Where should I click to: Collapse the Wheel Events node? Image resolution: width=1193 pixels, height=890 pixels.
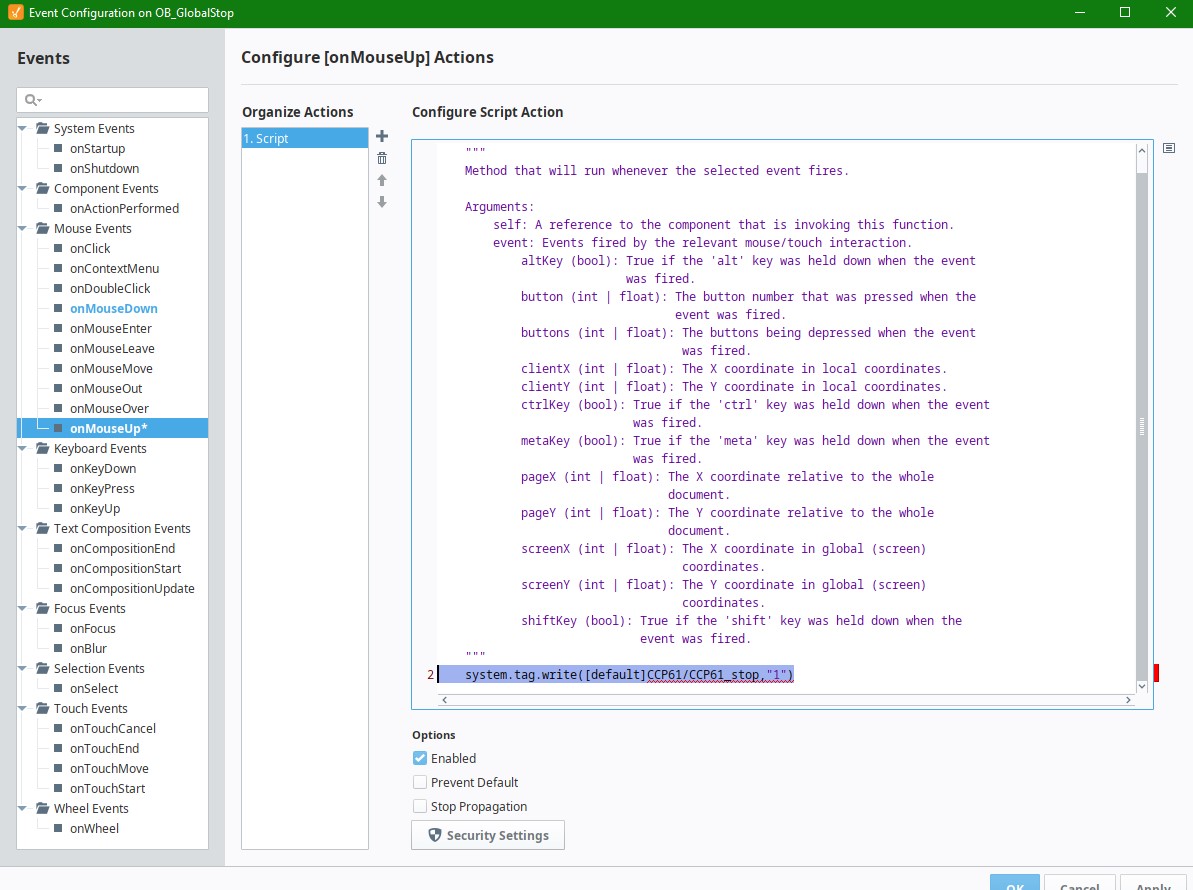[x=23, y=808]
